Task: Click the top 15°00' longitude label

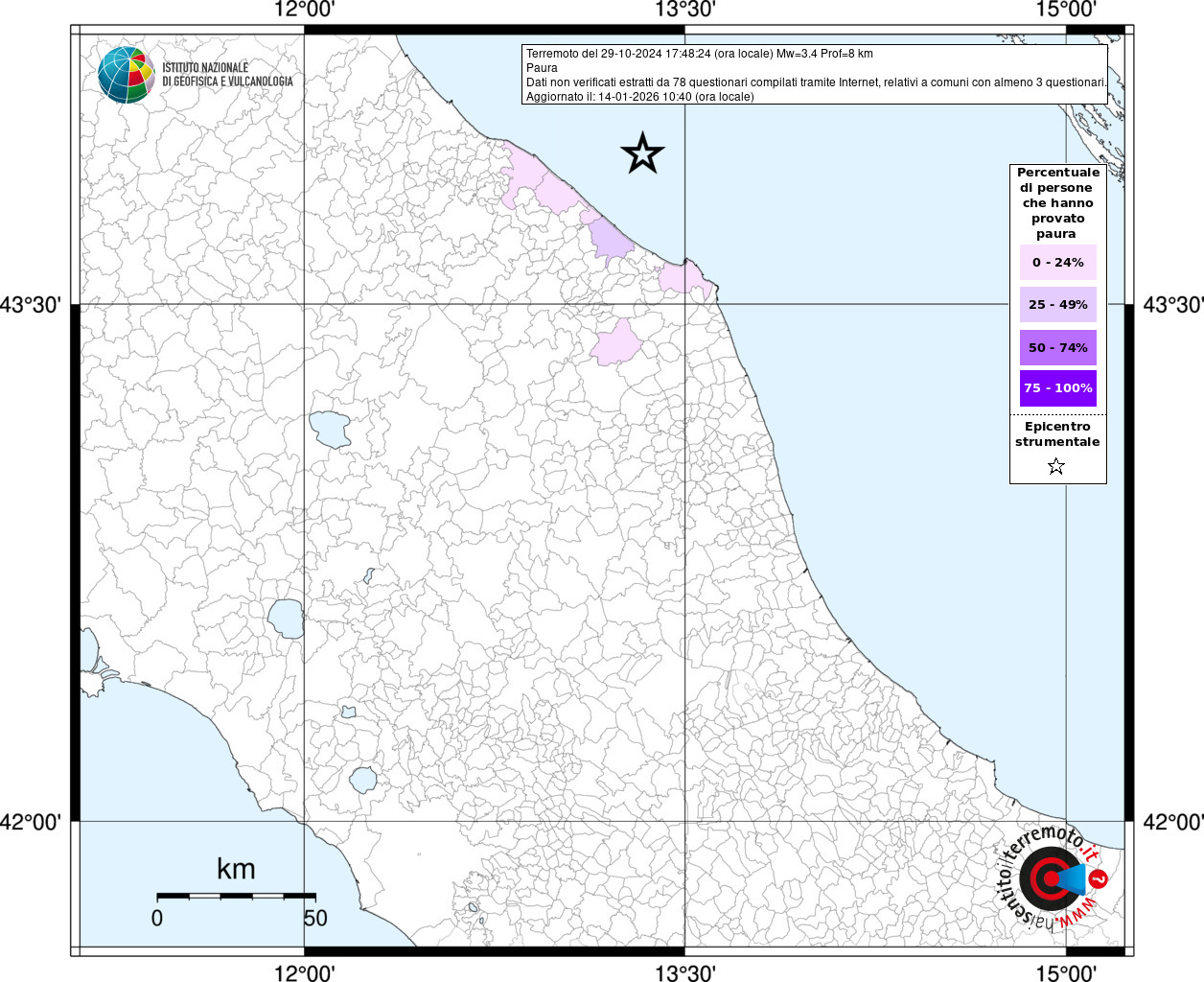Action: pyautogui.click(x=1066, y=10)
